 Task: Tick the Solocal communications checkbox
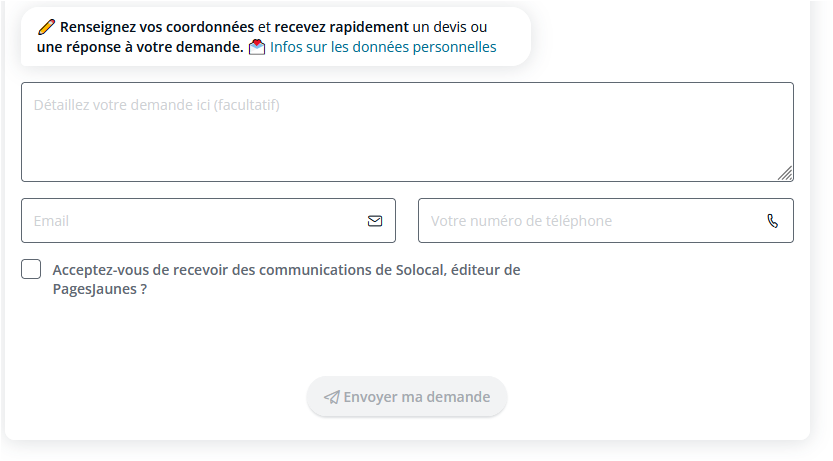(31, 269)
